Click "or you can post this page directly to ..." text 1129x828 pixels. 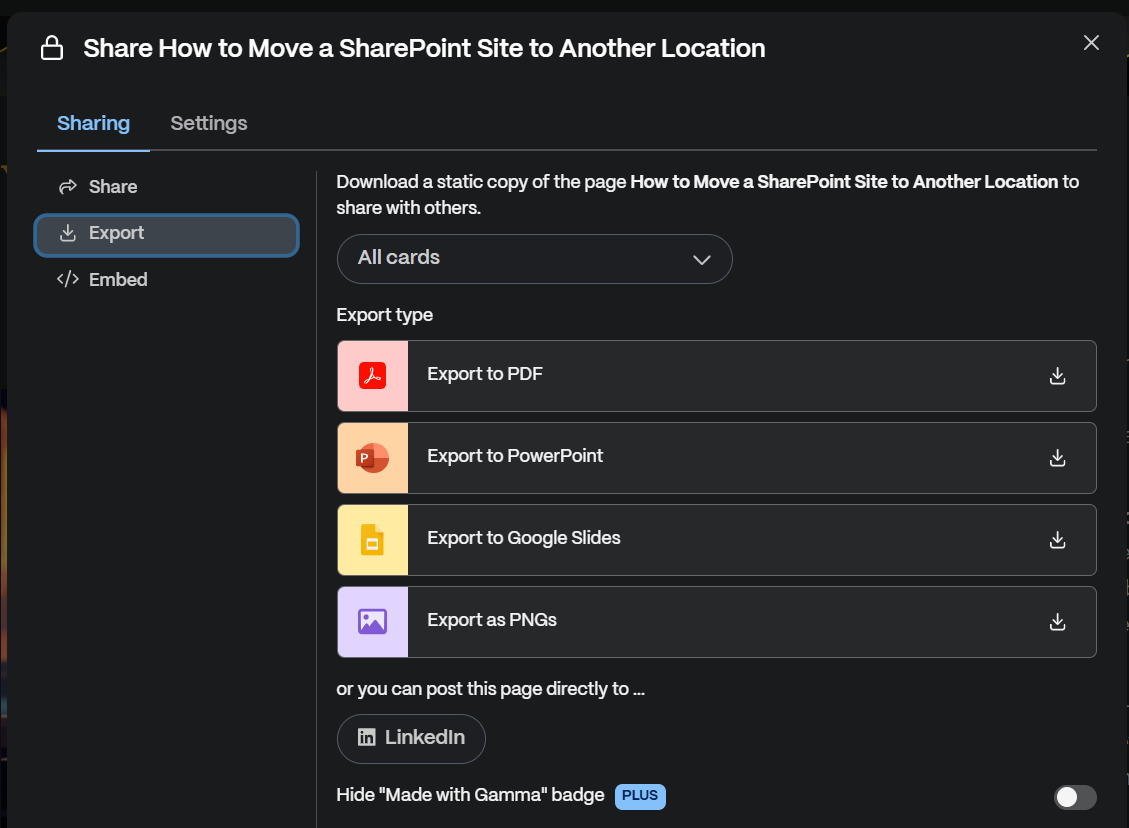point(490,689)
